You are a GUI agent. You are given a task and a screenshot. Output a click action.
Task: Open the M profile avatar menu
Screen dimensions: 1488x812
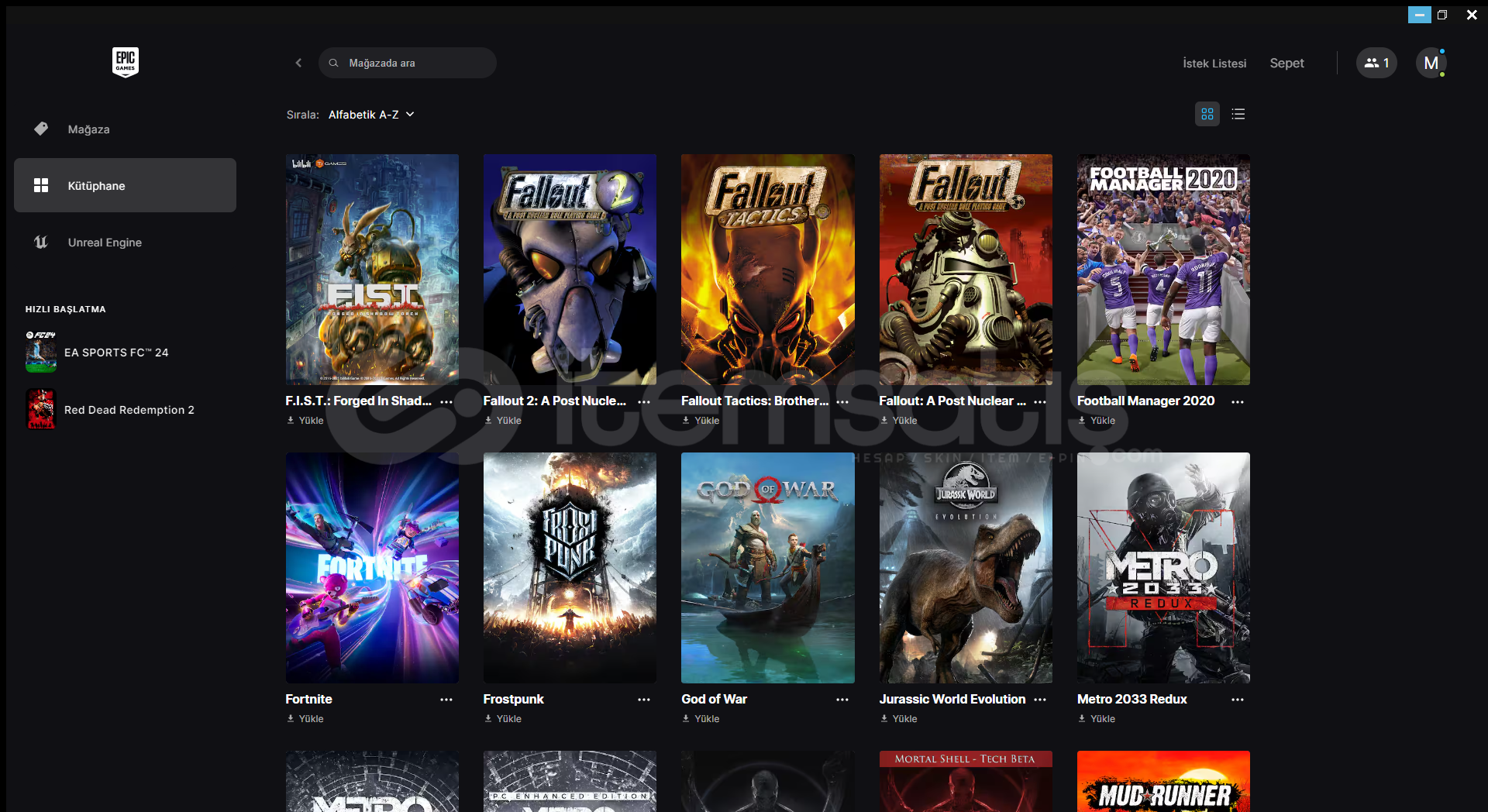pyautogui.click(x=1431, y=63)
